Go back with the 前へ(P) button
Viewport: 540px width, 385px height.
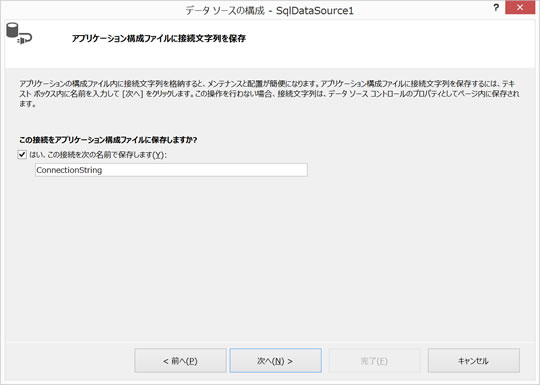(x=180, y=361)
